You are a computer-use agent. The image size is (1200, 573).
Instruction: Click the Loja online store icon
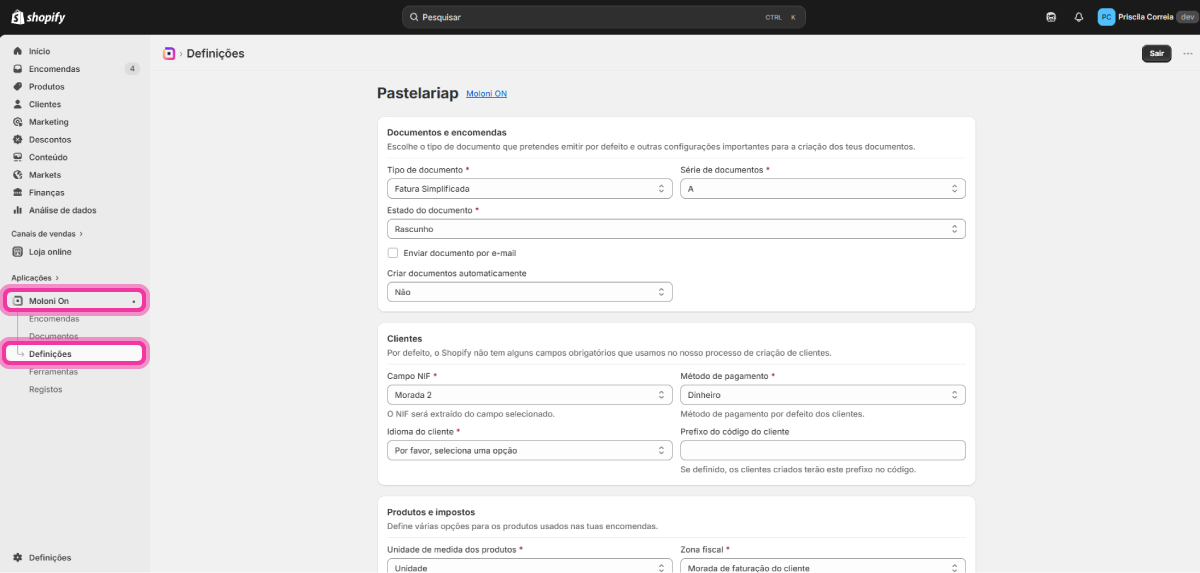click(x=17, y=252)
